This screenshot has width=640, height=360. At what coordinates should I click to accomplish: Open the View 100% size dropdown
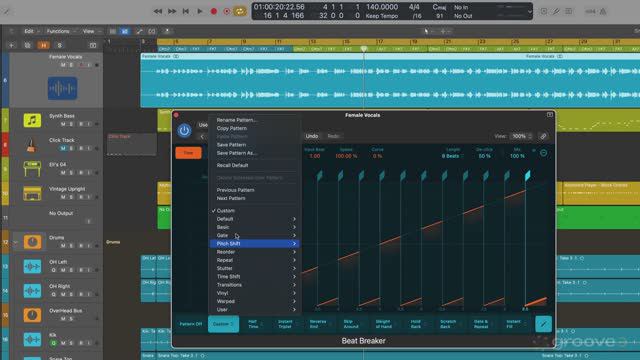[522, 136]
